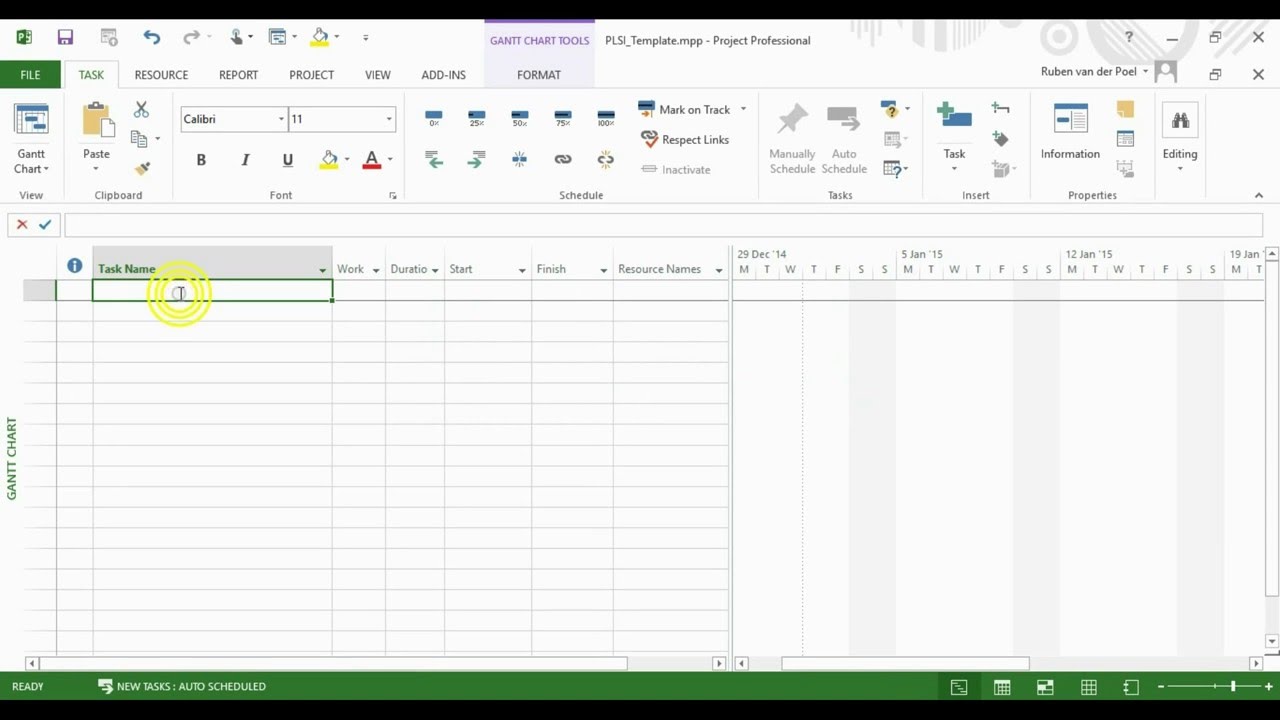Toggle Bold formatting
Viewport: 1280px width, 720px height.
click(201, 160)
